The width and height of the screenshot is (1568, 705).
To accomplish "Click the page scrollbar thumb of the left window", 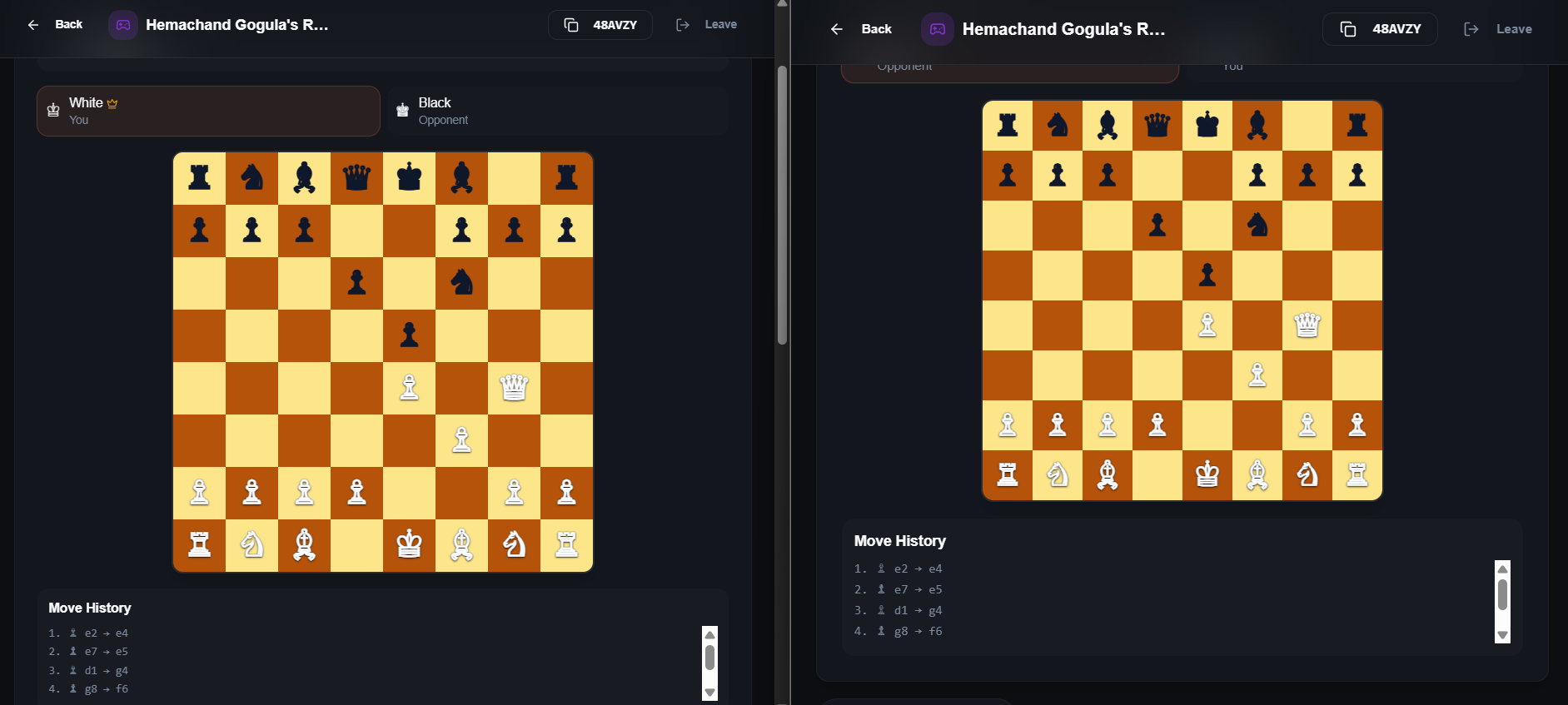I will 782,205.
